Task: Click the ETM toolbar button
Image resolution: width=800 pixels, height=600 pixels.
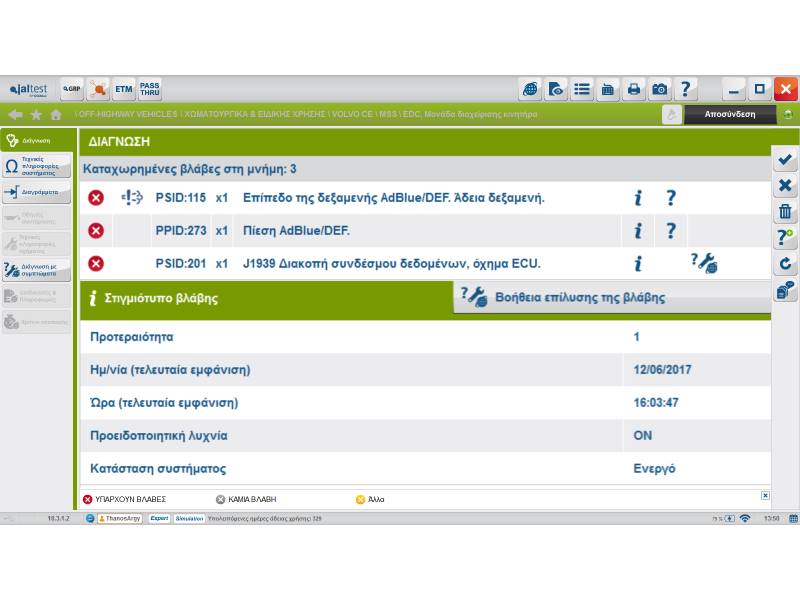Action: pos(124,89)
